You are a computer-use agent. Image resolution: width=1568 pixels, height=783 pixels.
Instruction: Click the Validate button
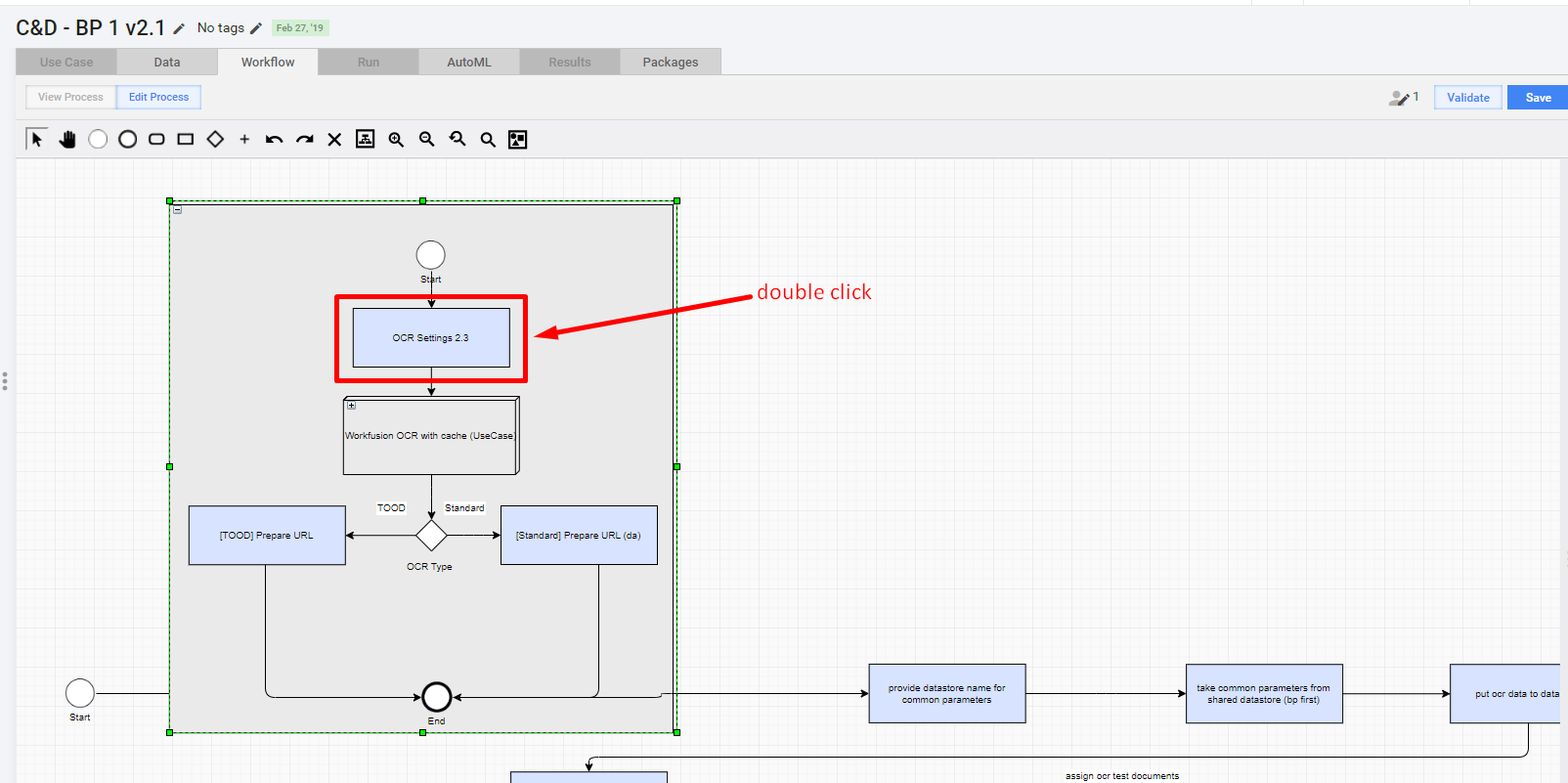[1468, 98]
